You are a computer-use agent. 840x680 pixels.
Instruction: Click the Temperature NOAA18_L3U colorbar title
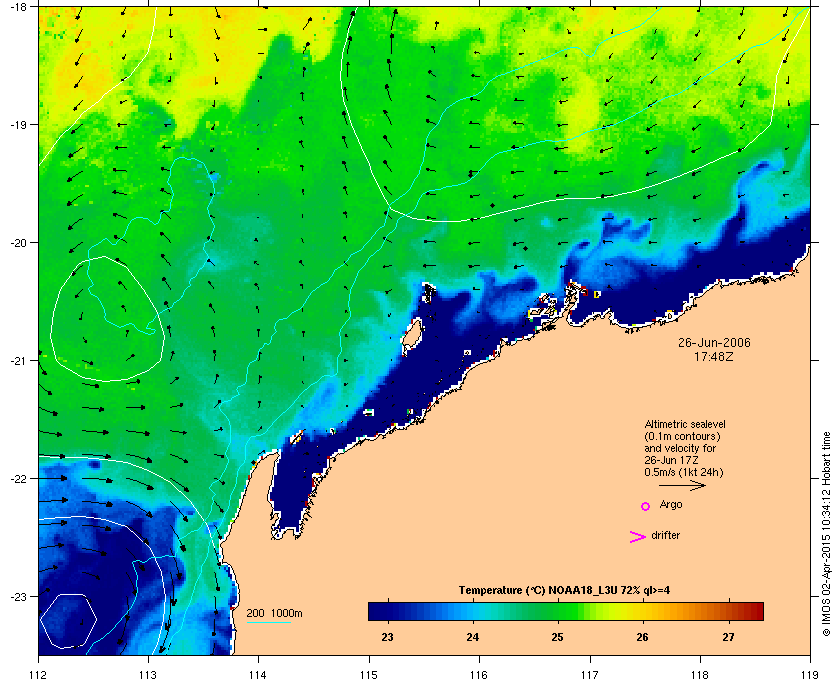point(564,591)
